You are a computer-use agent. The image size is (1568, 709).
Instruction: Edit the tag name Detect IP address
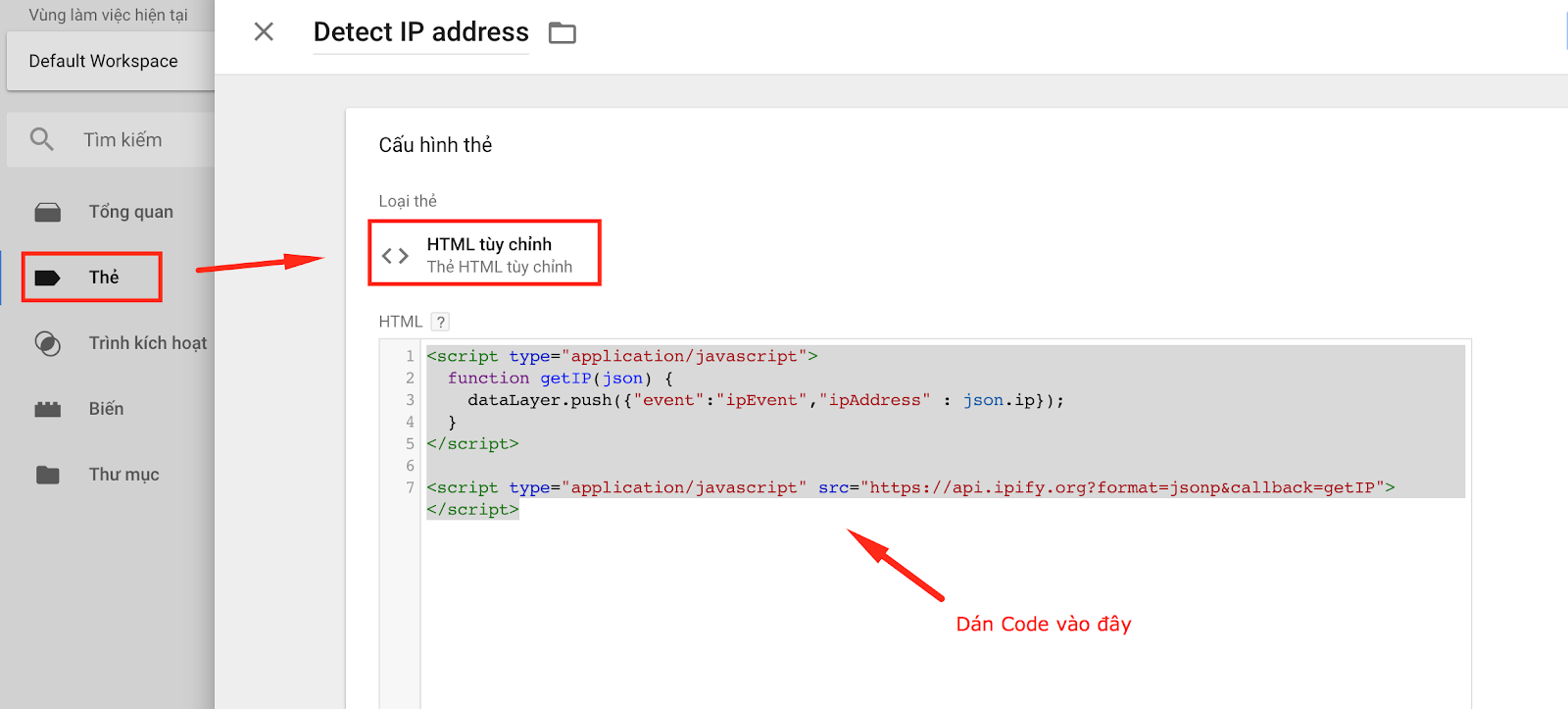[x=420, y=32]
